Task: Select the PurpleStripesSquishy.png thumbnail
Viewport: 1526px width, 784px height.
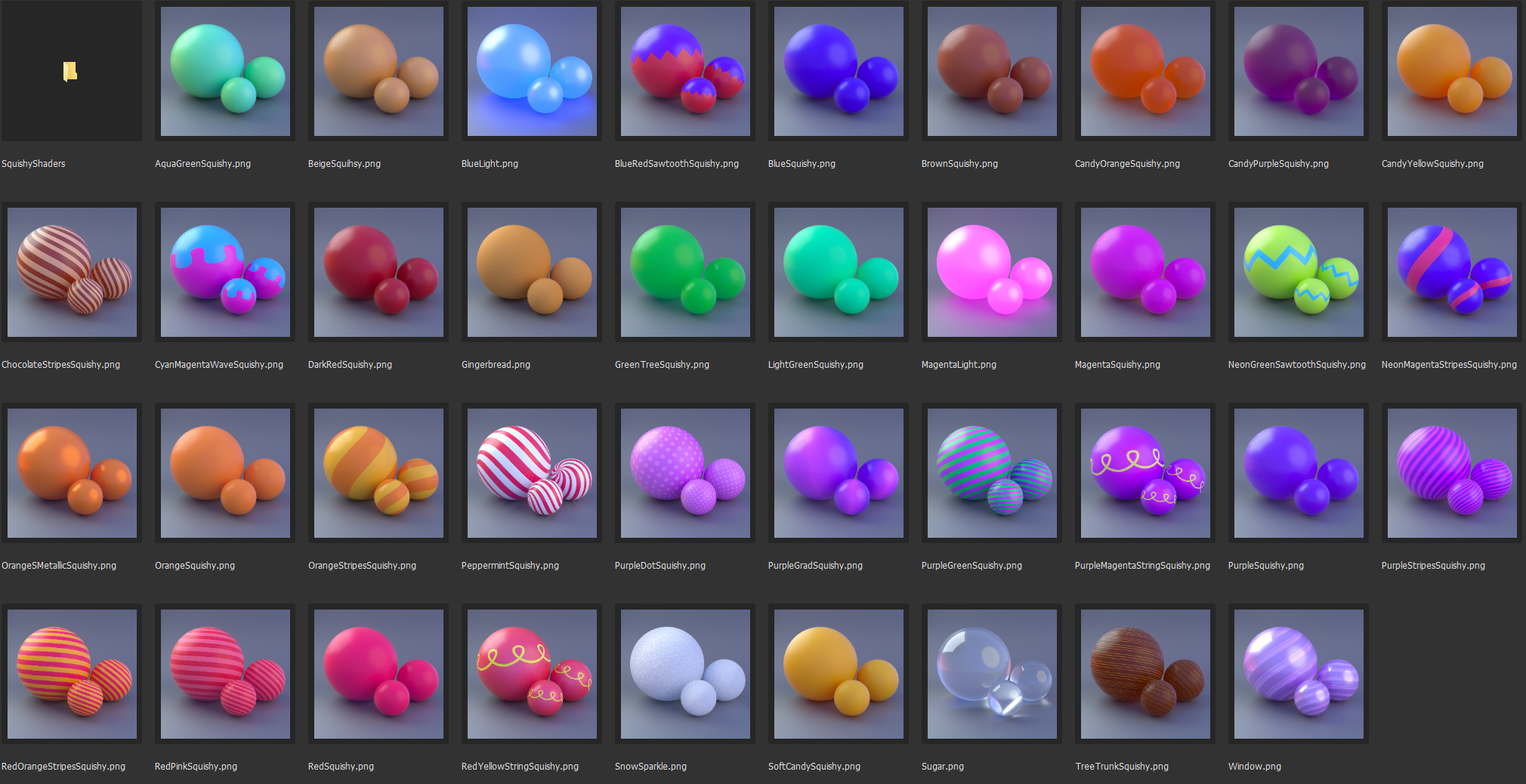Action: [1452, 474]
